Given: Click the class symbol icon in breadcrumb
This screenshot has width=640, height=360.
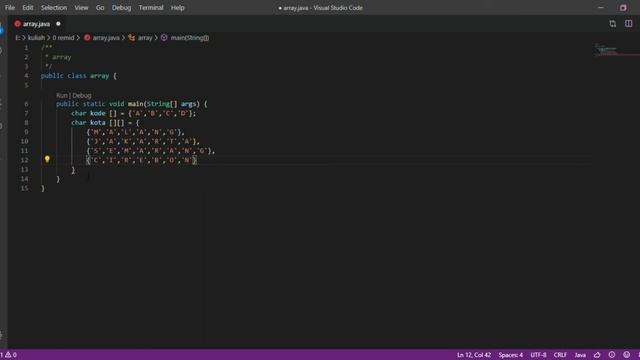Looking at the screenshot, I should [x=131, y=38].
